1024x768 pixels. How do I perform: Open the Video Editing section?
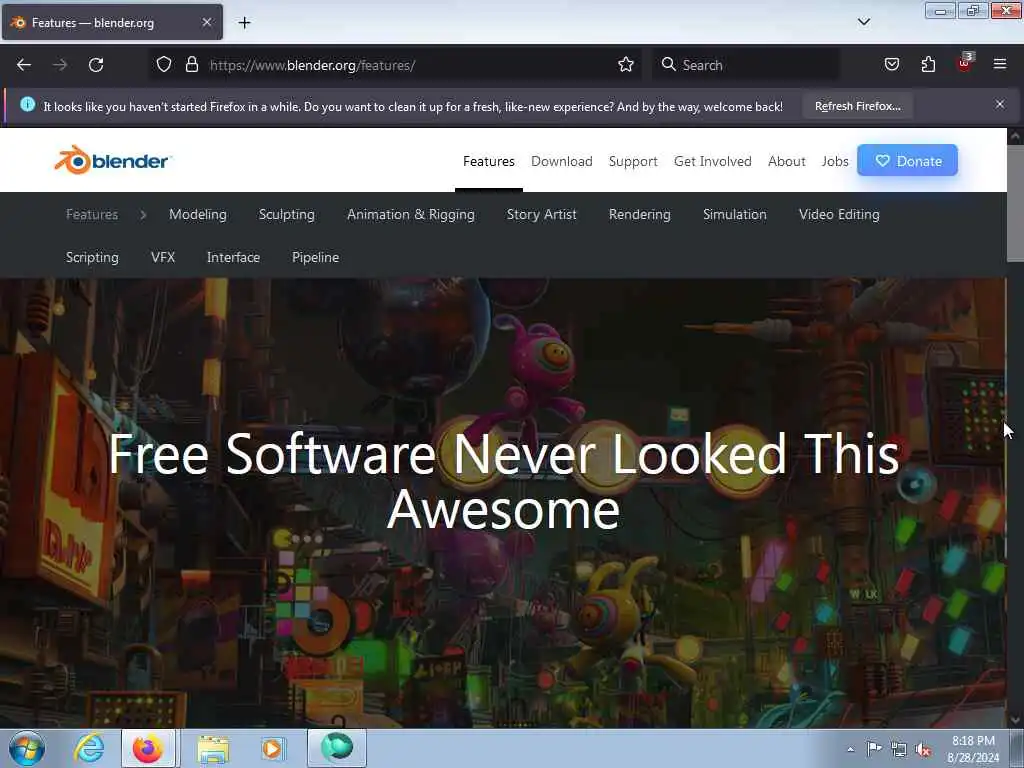point(839,214)
